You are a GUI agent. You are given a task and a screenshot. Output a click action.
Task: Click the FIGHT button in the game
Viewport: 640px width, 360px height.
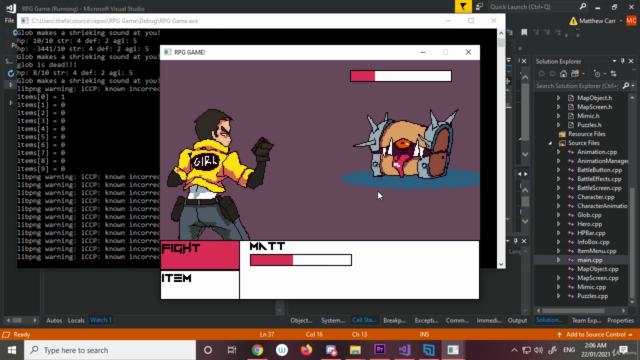(x=200, y=255)
